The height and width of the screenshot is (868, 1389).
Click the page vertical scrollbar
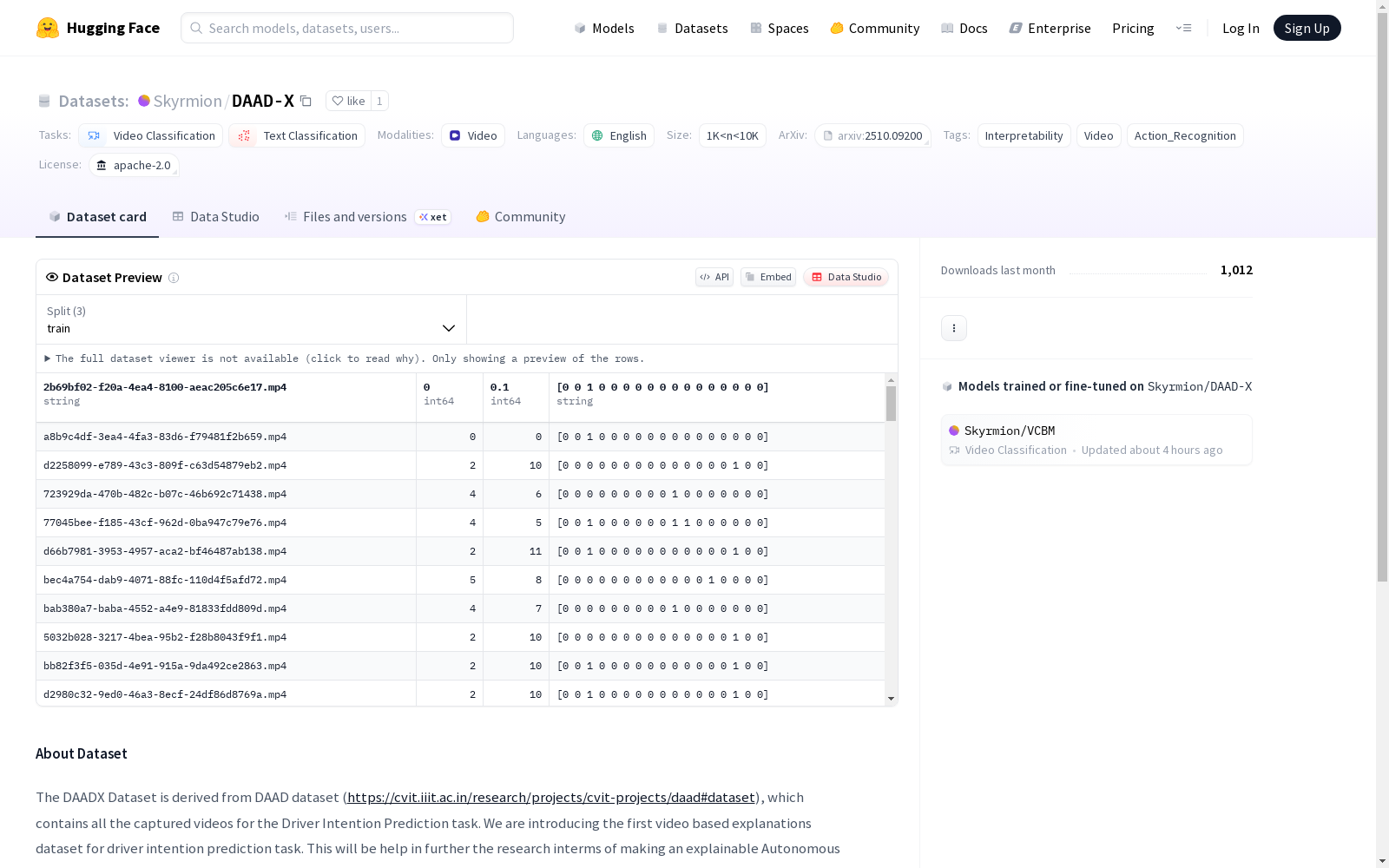pyautogui.click(x=1382, y=295)
